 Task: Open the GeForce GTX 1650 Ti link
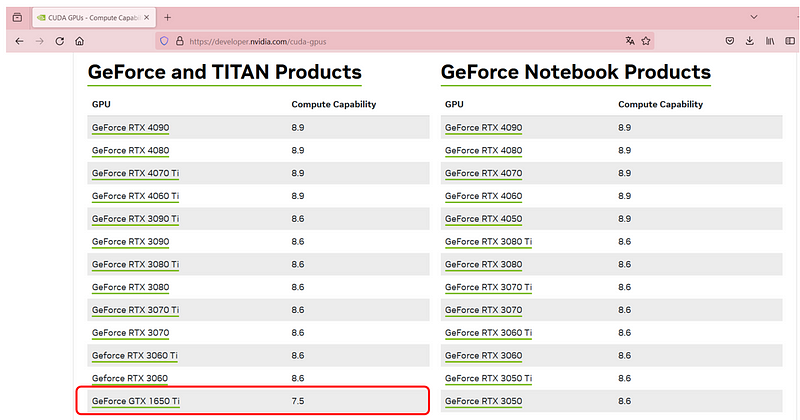136,401
